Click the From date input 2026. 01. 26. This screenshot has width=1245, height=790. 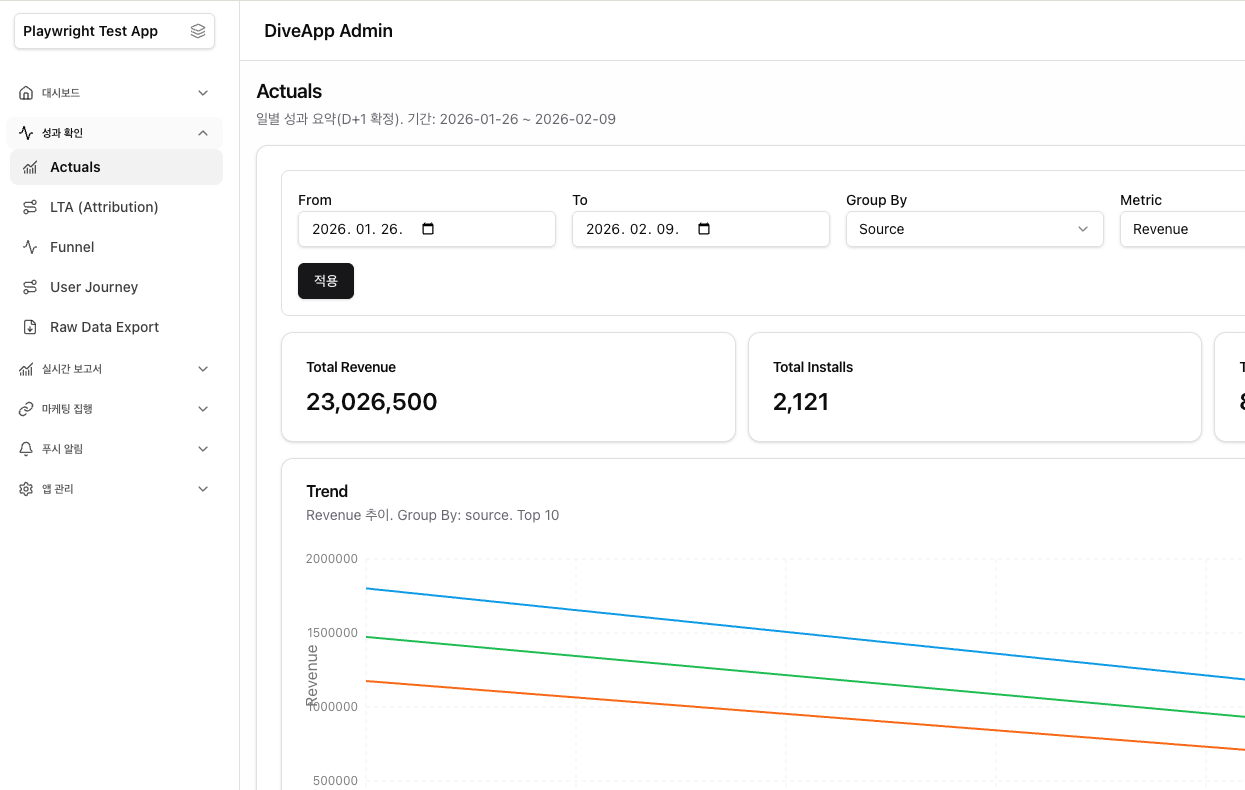[427, 229]
